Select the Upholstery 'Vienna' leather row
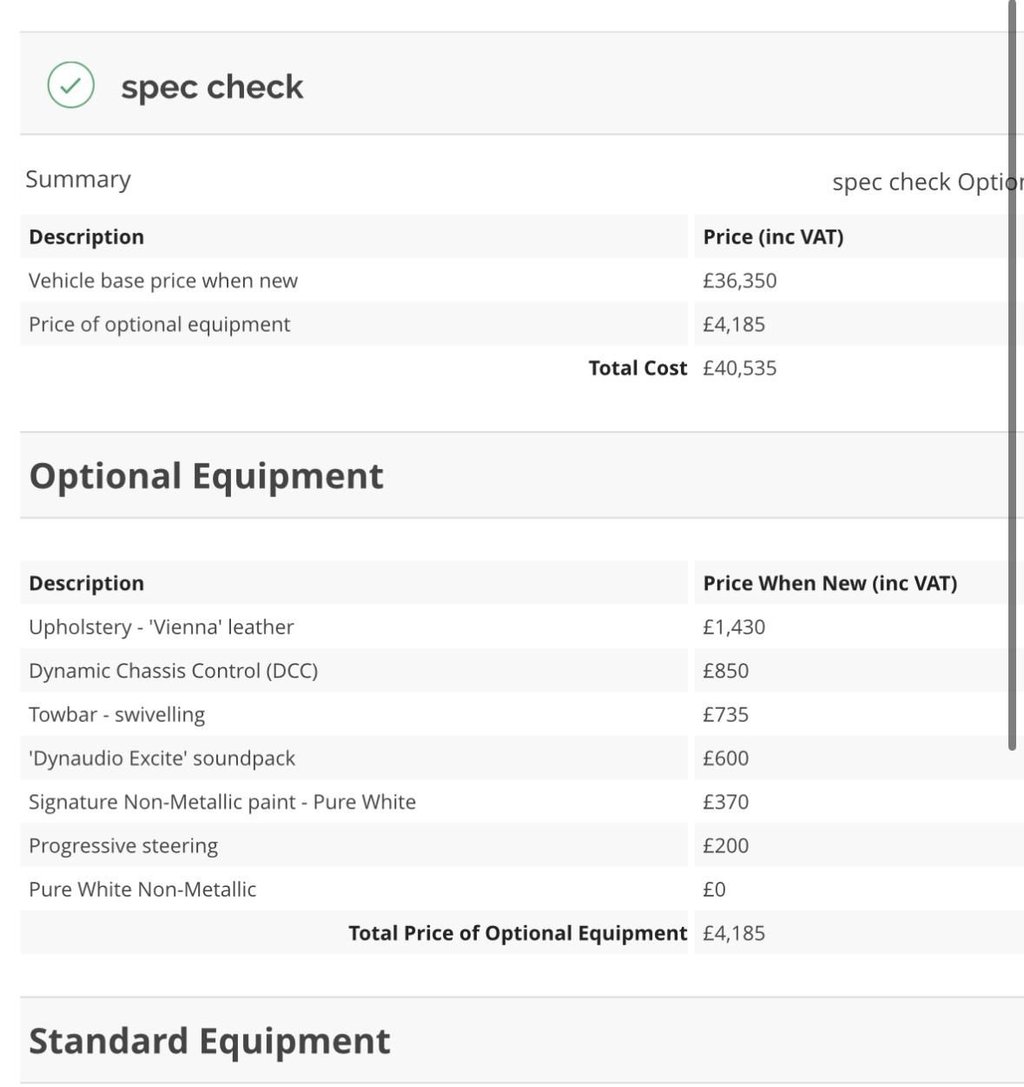Viewport: 1024px width, 1087px height. point(161,627)
